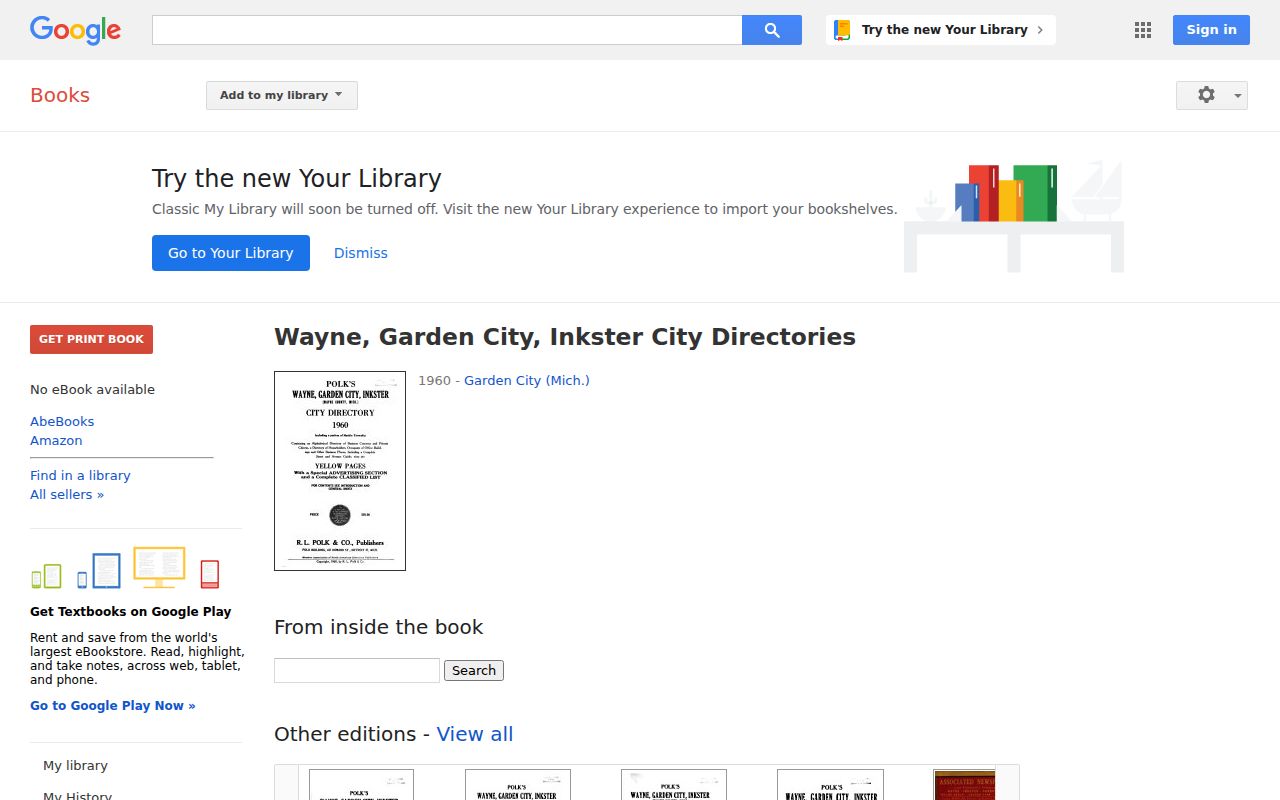
Task: Open Try the new Your Library promo
Action: [x=941, y=30]
